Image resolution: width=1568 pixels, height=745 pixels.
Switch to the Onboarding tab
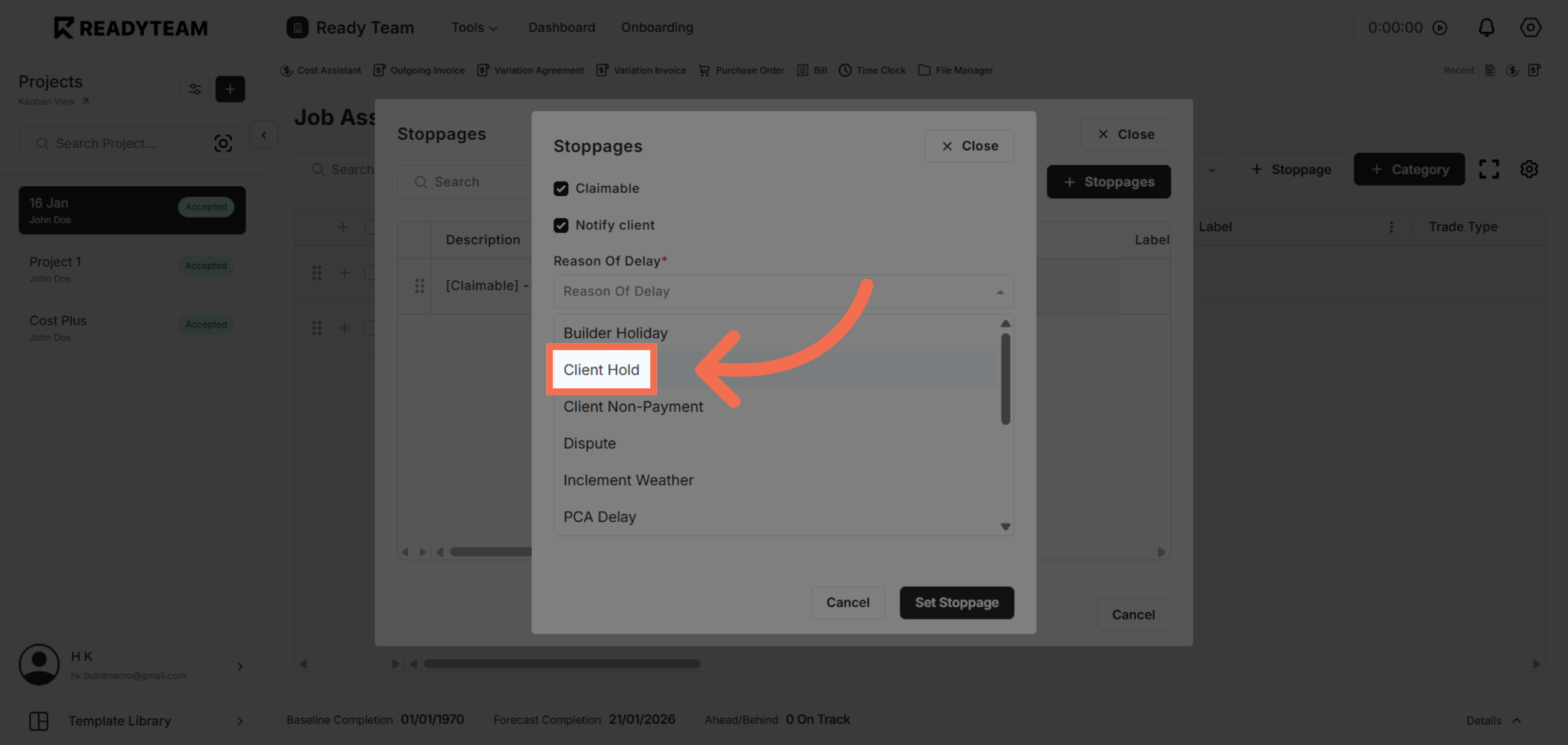(657, 27)
